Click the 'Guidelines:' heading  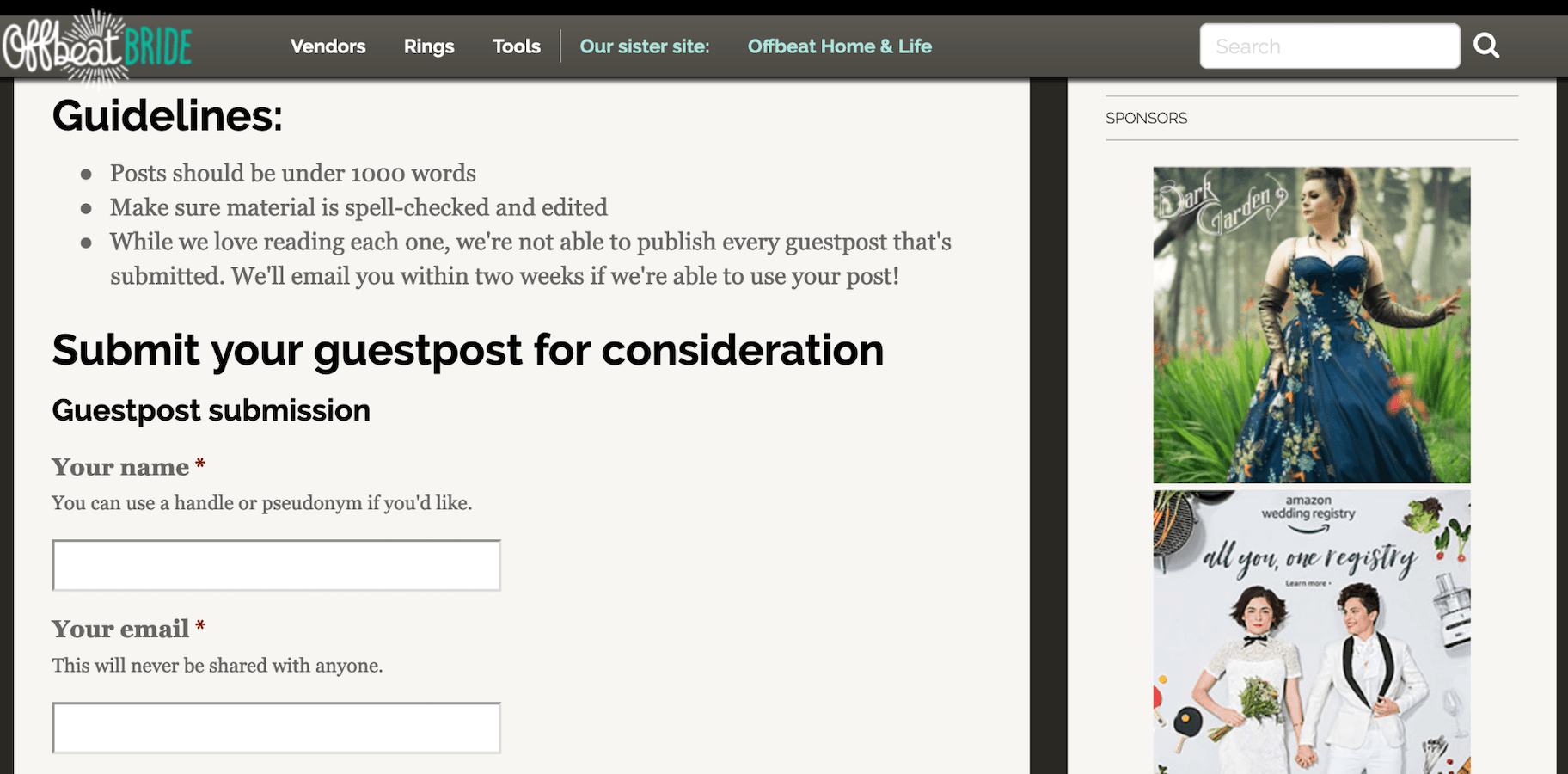coord(167,116)
